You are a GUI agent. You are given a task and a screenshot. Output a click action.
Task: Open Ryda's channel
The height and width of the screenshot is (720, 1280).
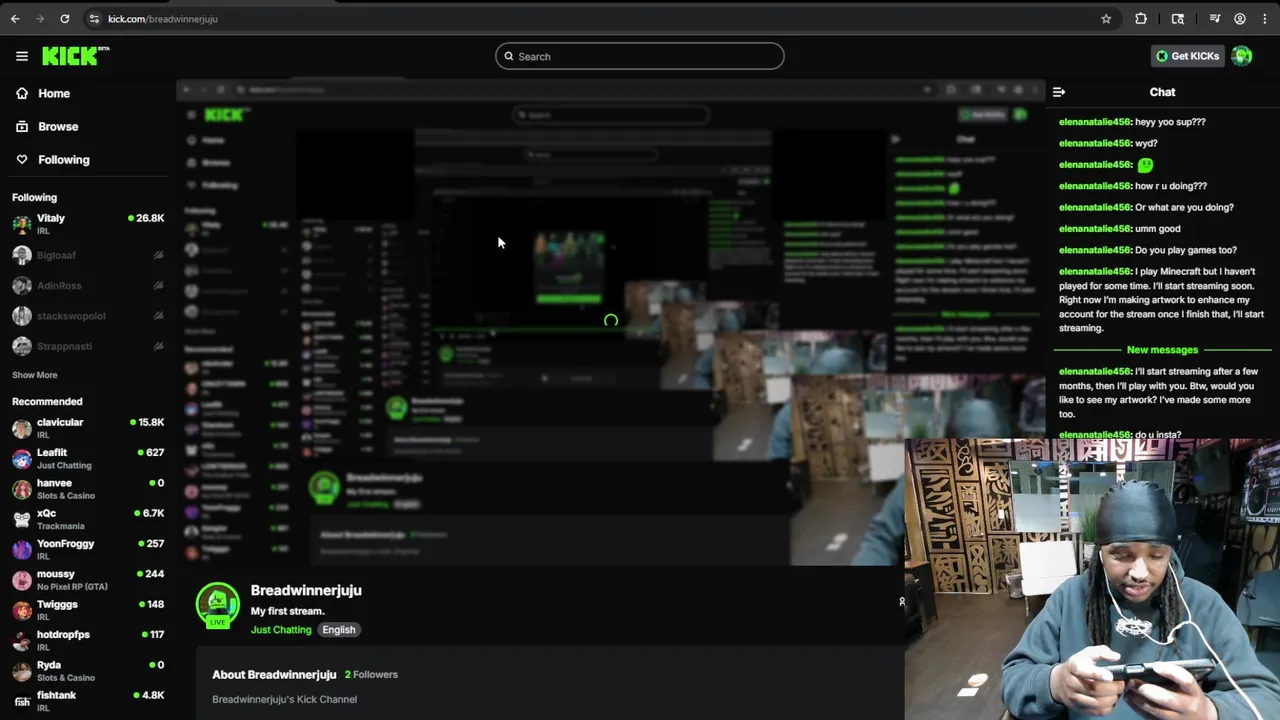coord(87,671)
